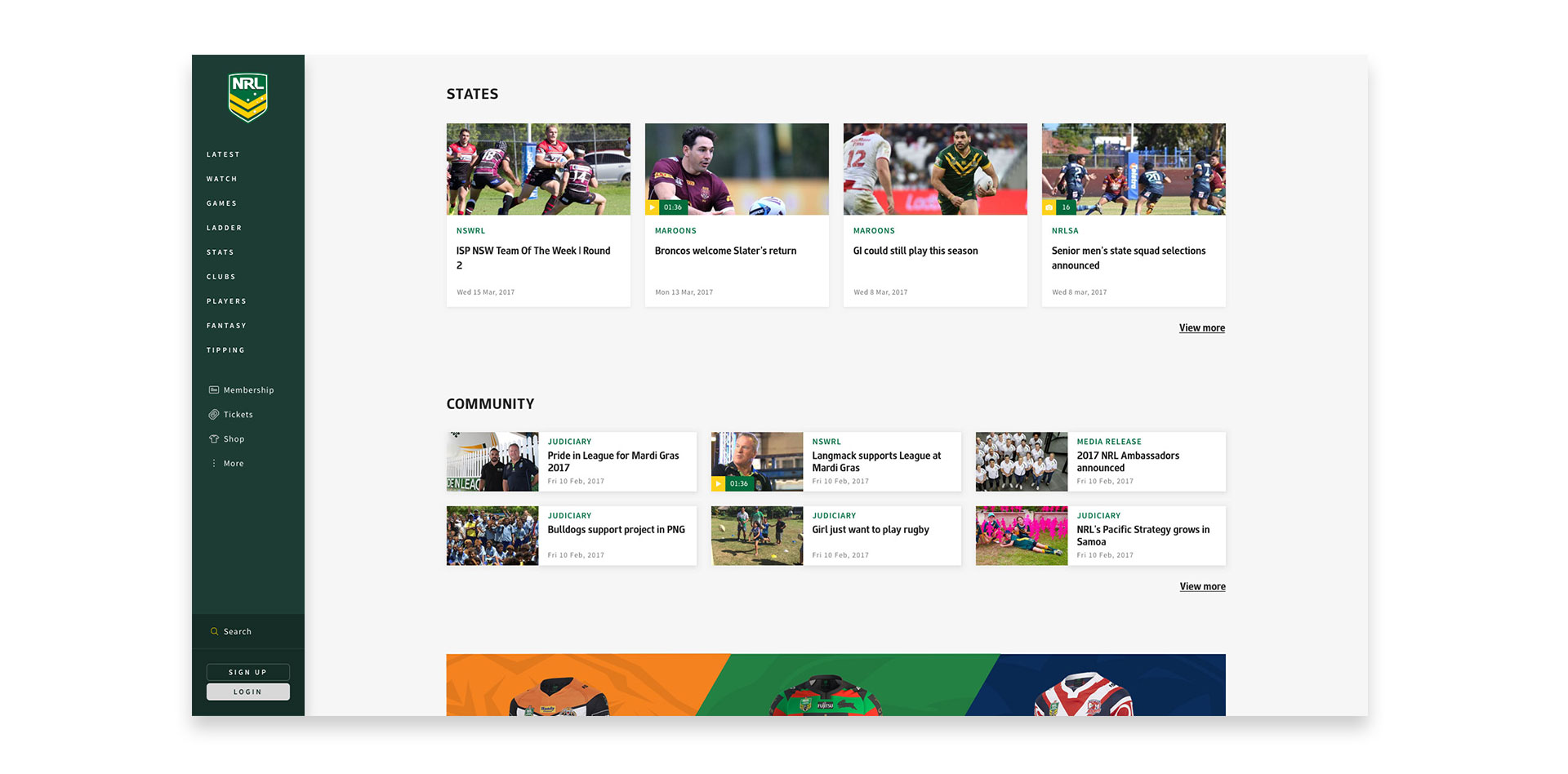Select Fantasy in the sidebar navigation

coord(226,326)
